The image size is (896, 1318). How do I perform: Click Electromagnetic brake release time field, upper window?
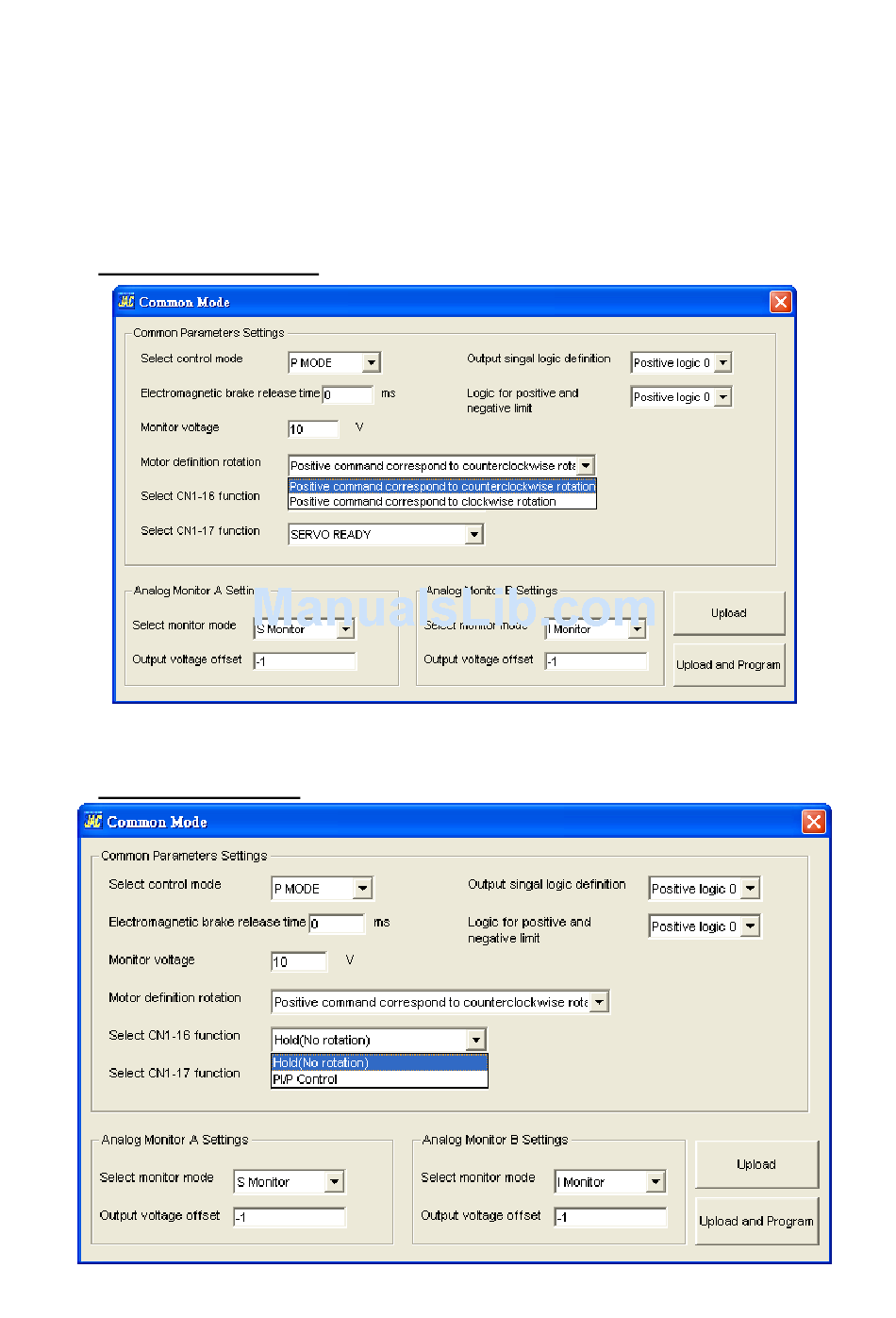click(x=347, y=394)
